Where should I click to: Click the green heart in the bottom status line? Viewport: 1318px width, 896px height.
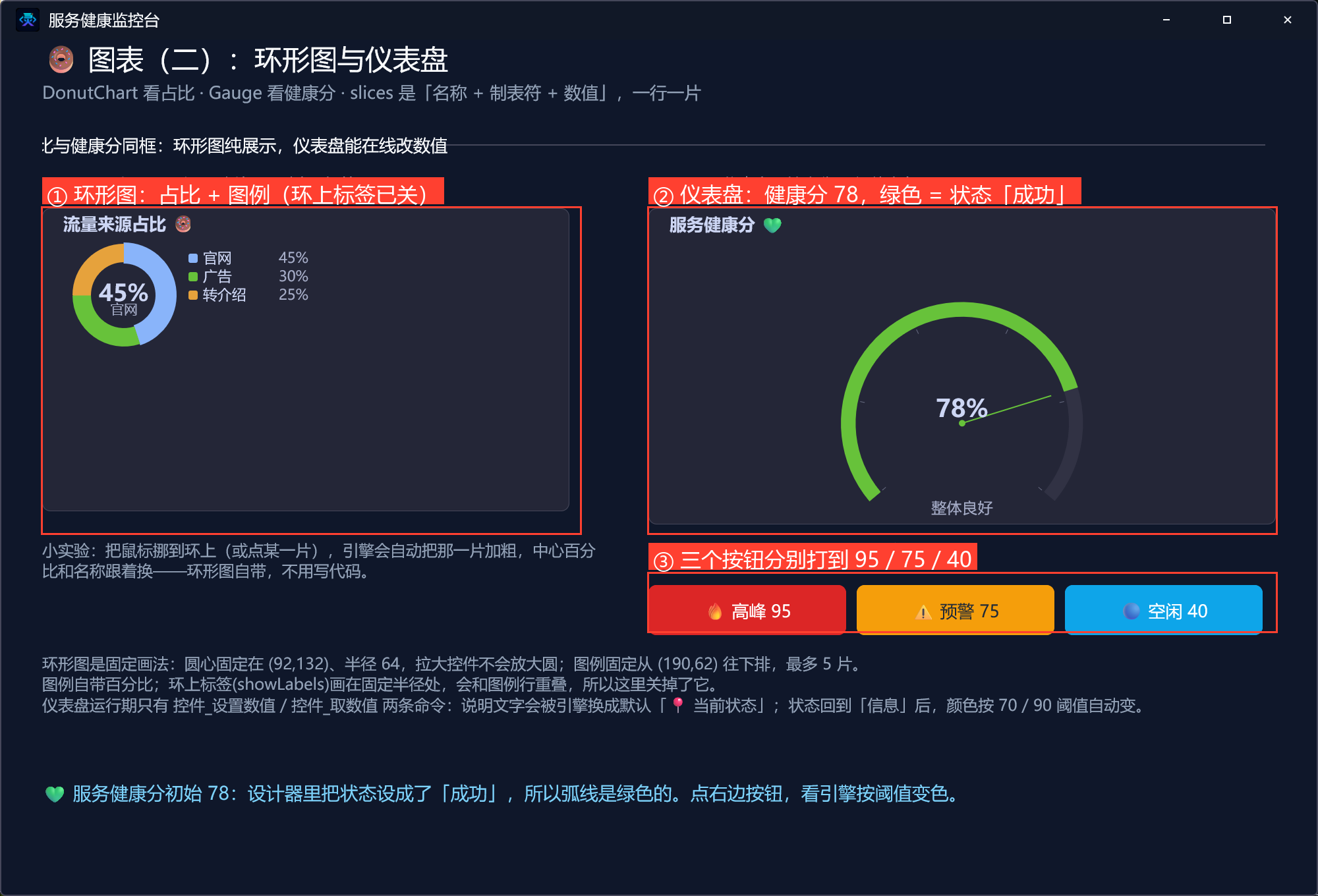point(55,794)
